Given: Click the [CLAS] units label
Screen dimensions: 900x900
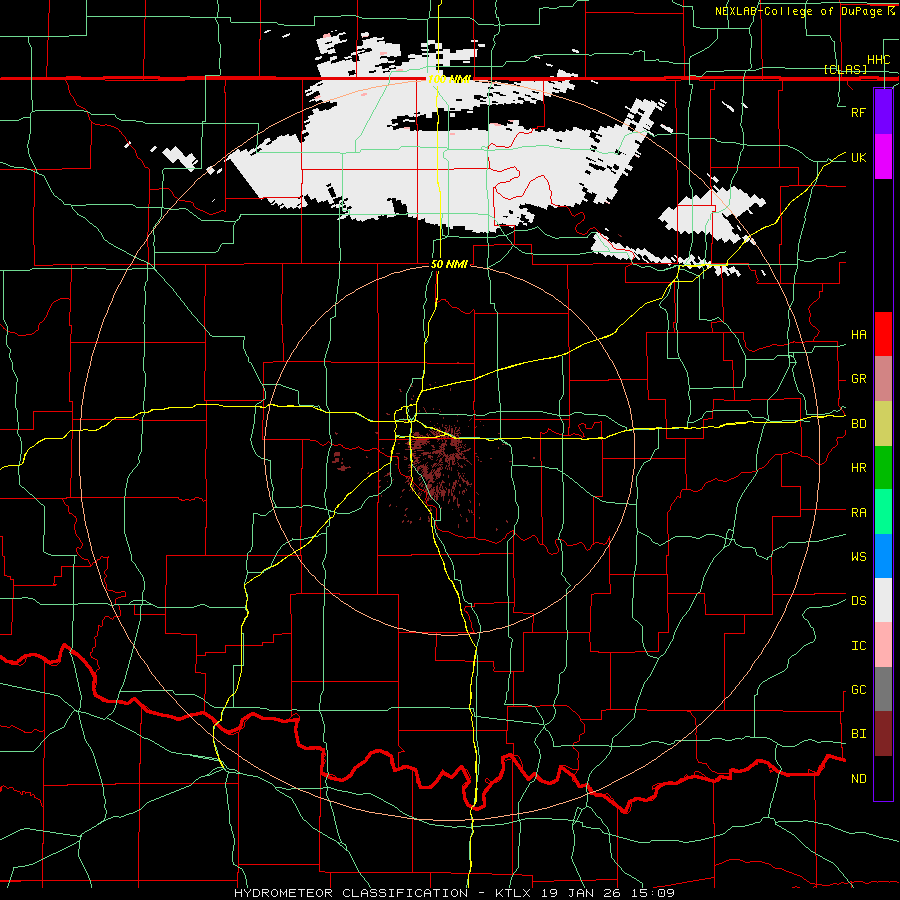Looking at the screenshot, I should 845,70.
